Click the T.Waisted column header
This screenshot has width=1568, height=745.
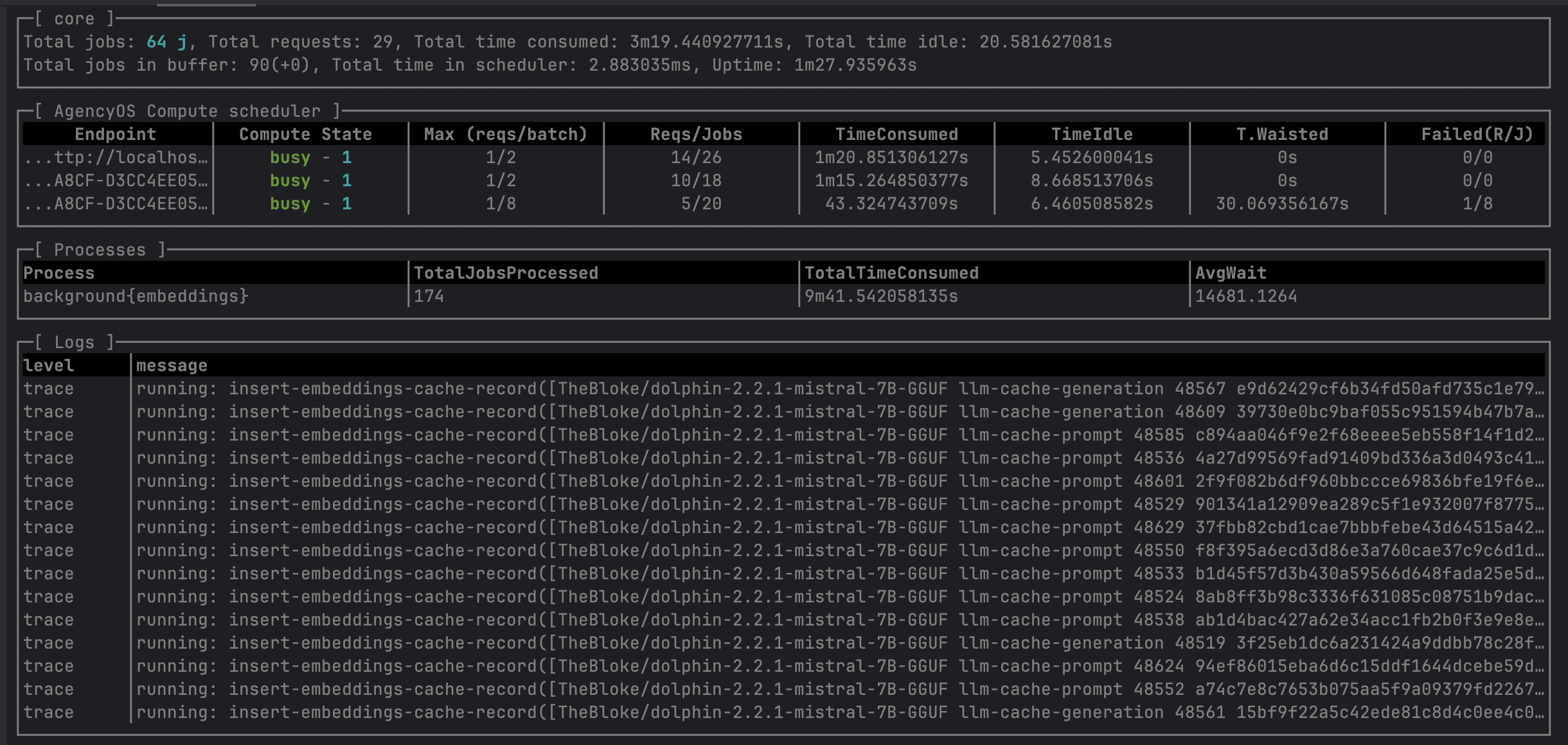pos(1282,134)
